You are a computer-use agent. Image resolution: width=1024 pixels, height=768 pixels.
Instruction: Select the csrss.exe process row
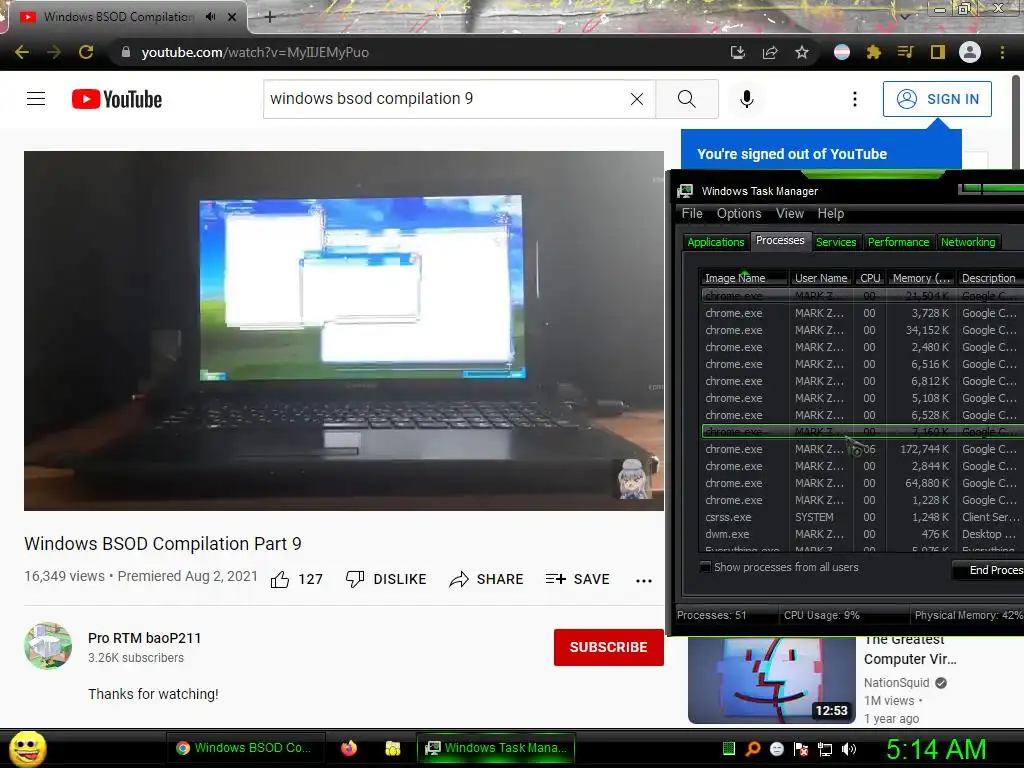click(x=863, y=517)
